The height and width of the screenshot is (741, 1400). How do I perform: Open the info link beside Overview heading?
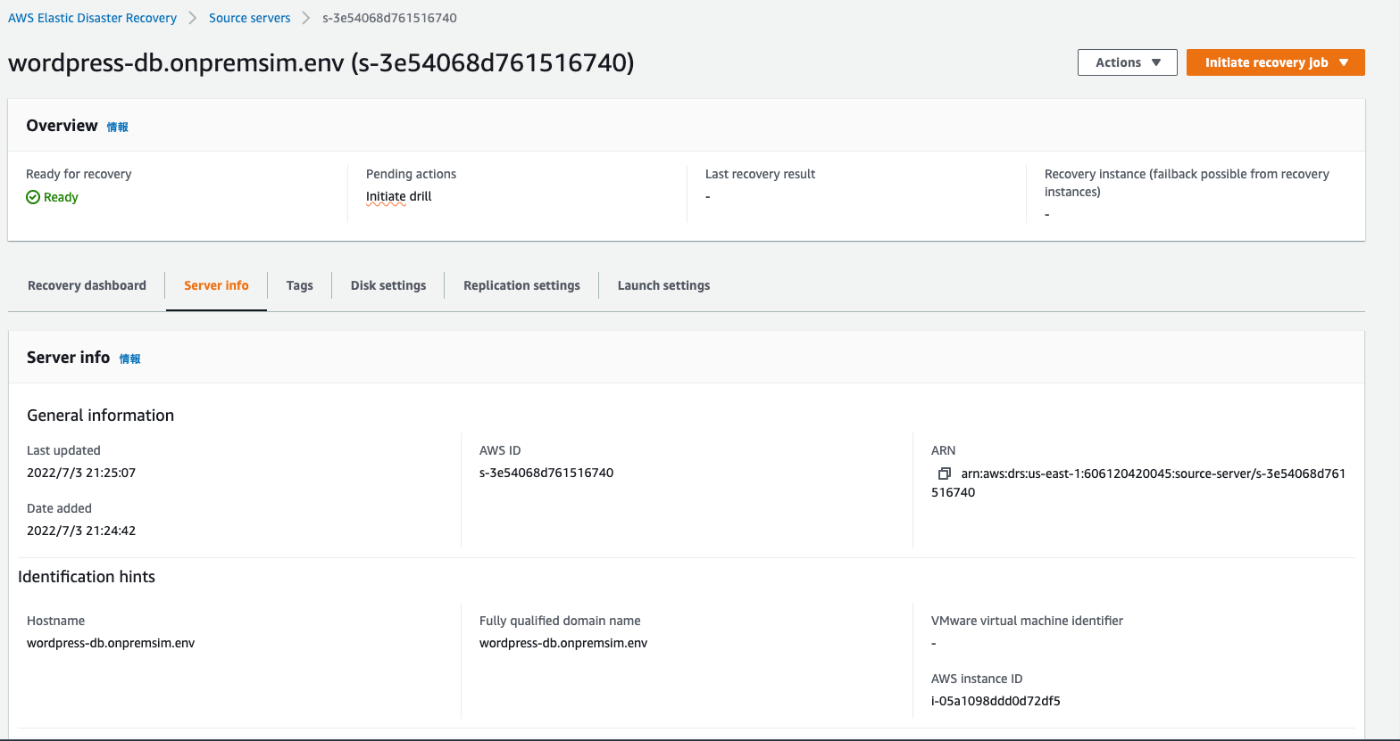[x=117, y=127]
